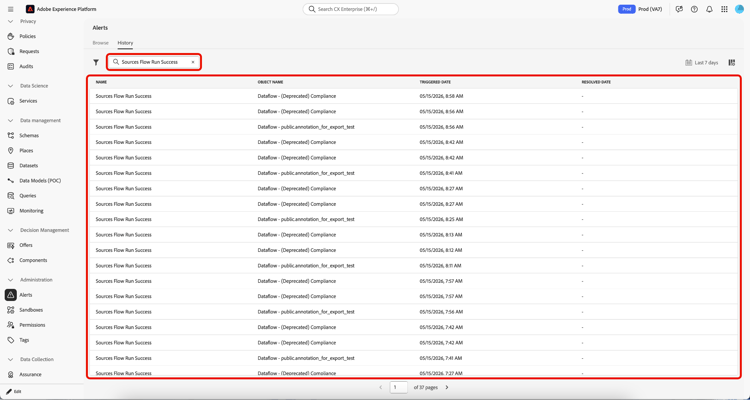Sort by the Triggered Date column header
The height and width of the screenshot is (400, 750).
click(435, 82)
